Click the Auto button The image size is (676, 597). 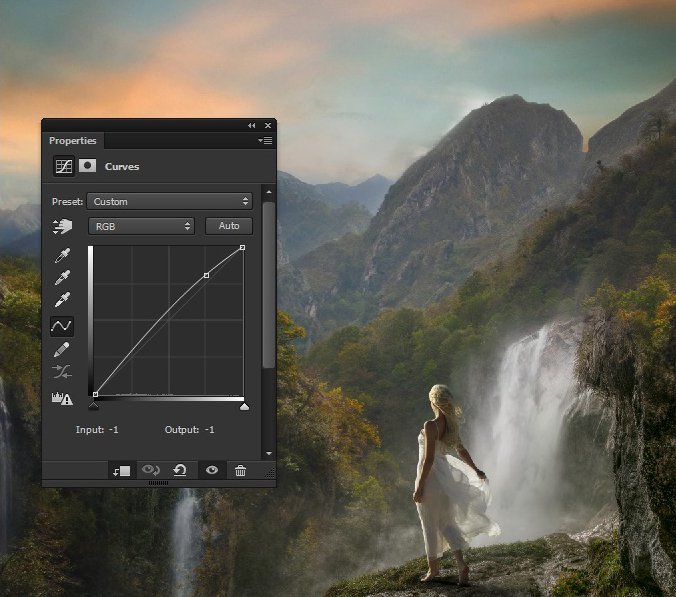(229, 226)
